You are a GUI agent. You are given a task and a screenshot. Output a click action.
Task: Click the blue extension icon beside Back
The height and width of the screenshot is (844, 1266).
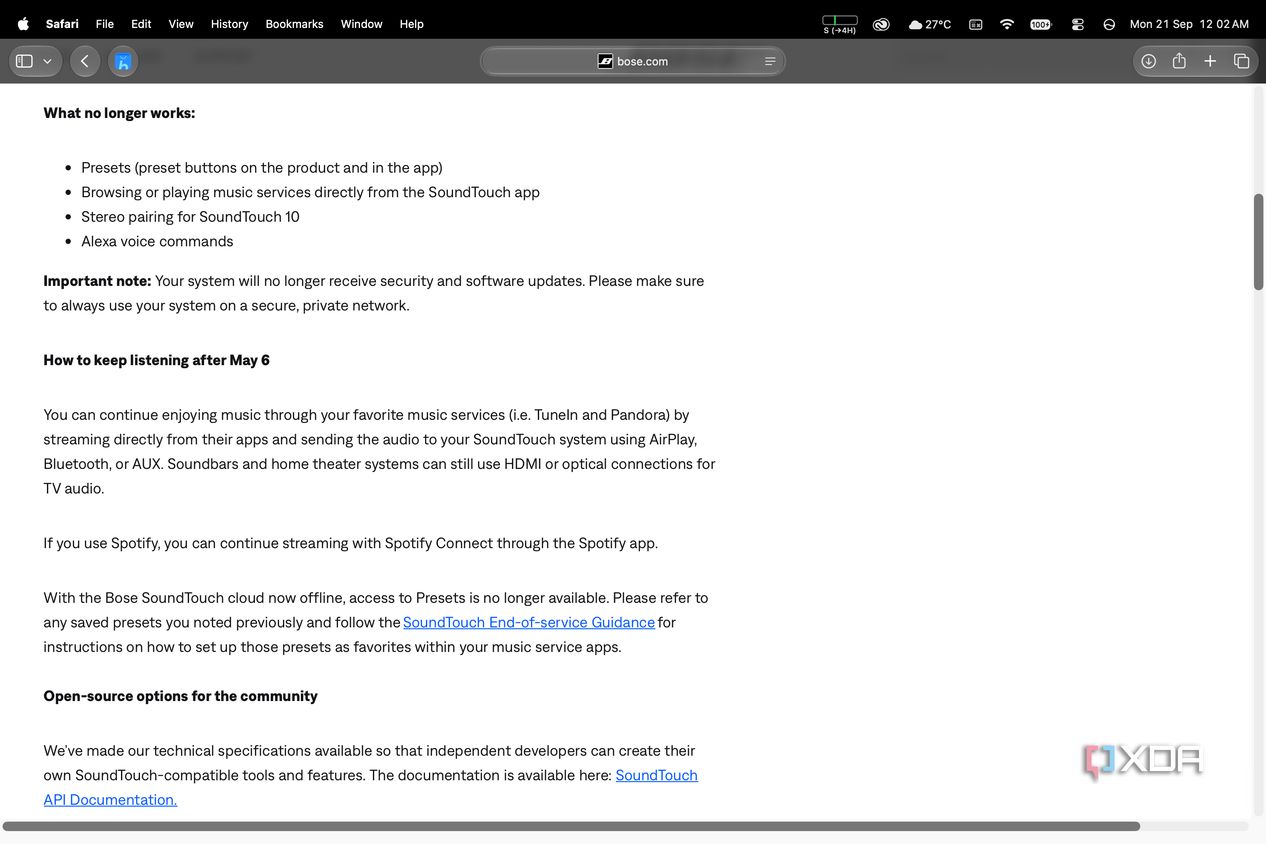123,61
